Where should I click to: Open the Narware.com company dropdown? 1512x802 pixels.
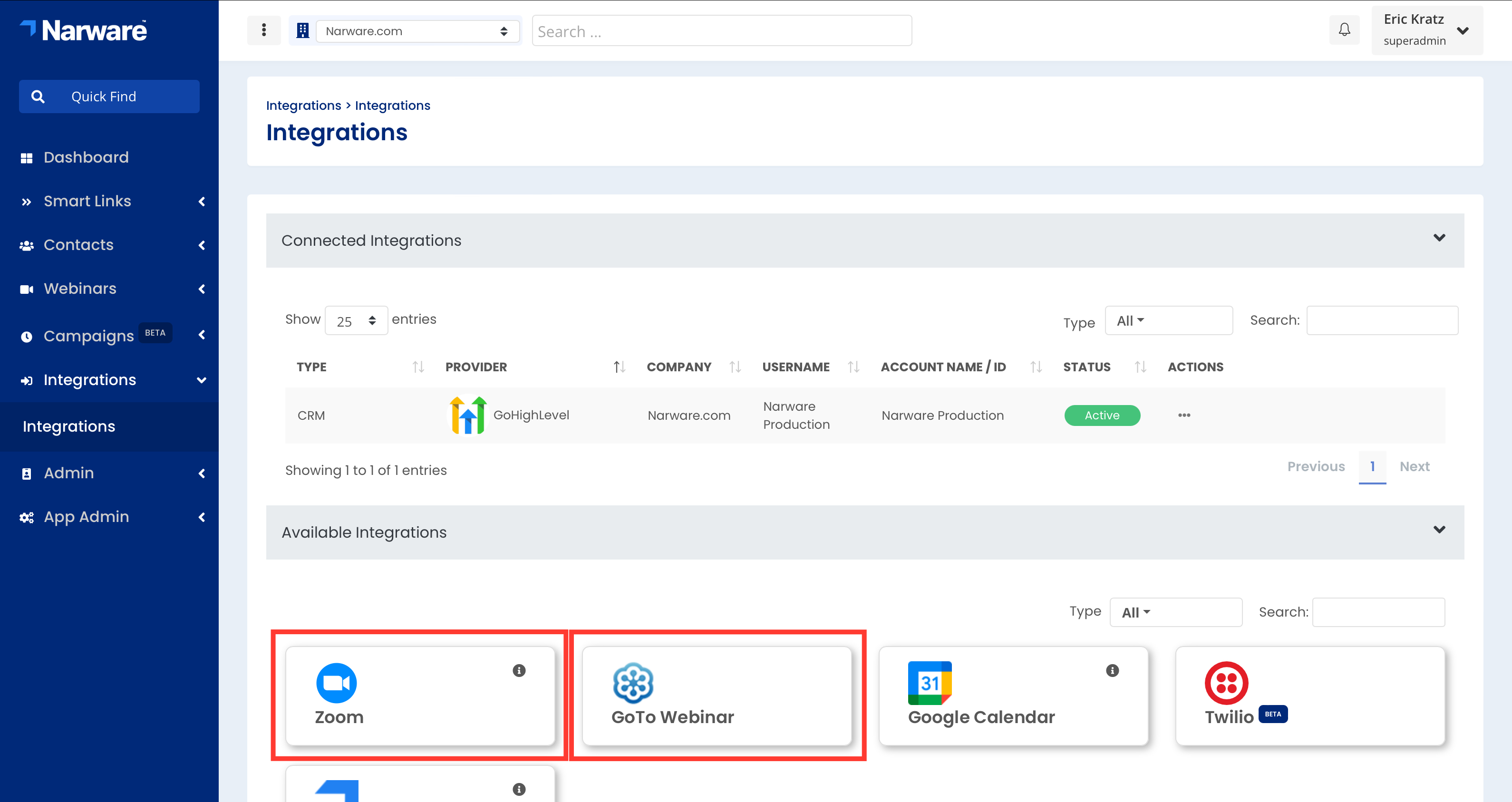pos(417,31)
